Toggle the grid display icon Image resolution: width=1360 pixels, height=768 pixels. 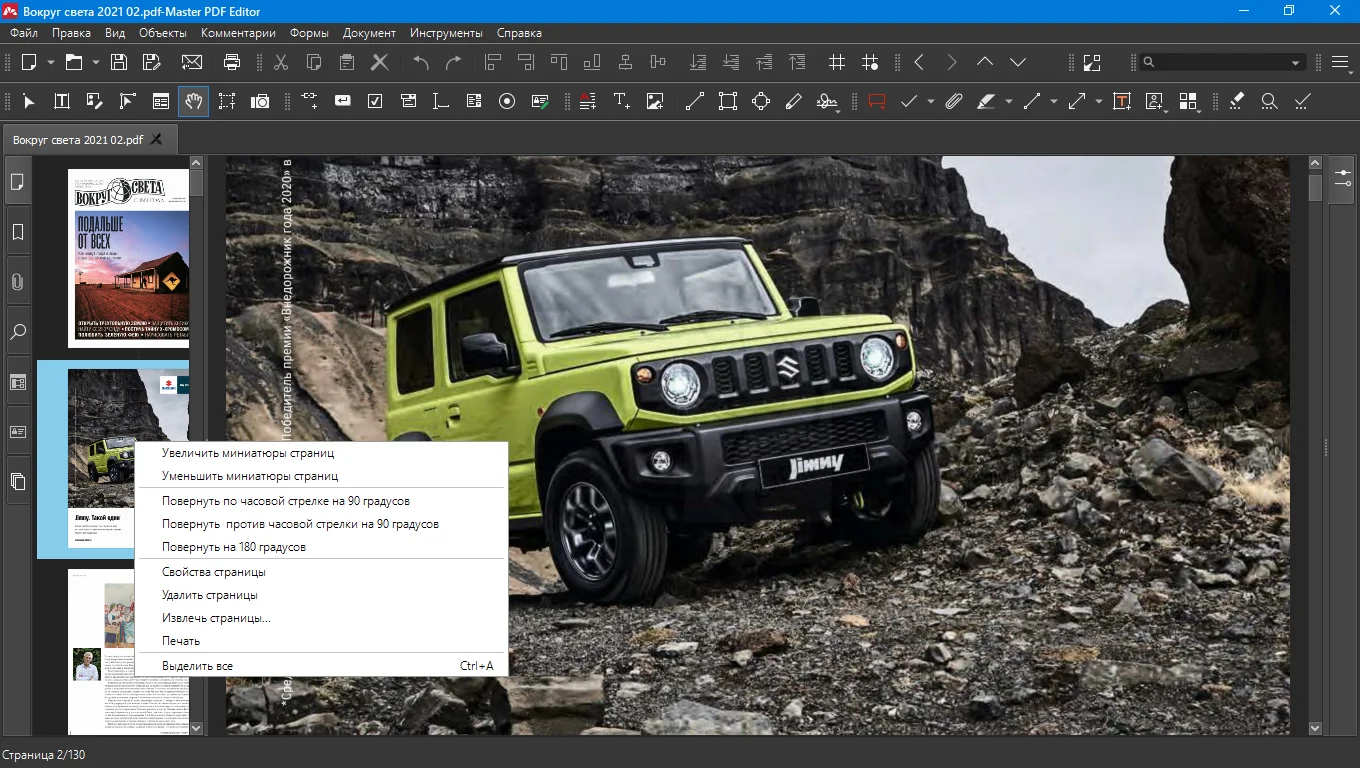(837, 62)
